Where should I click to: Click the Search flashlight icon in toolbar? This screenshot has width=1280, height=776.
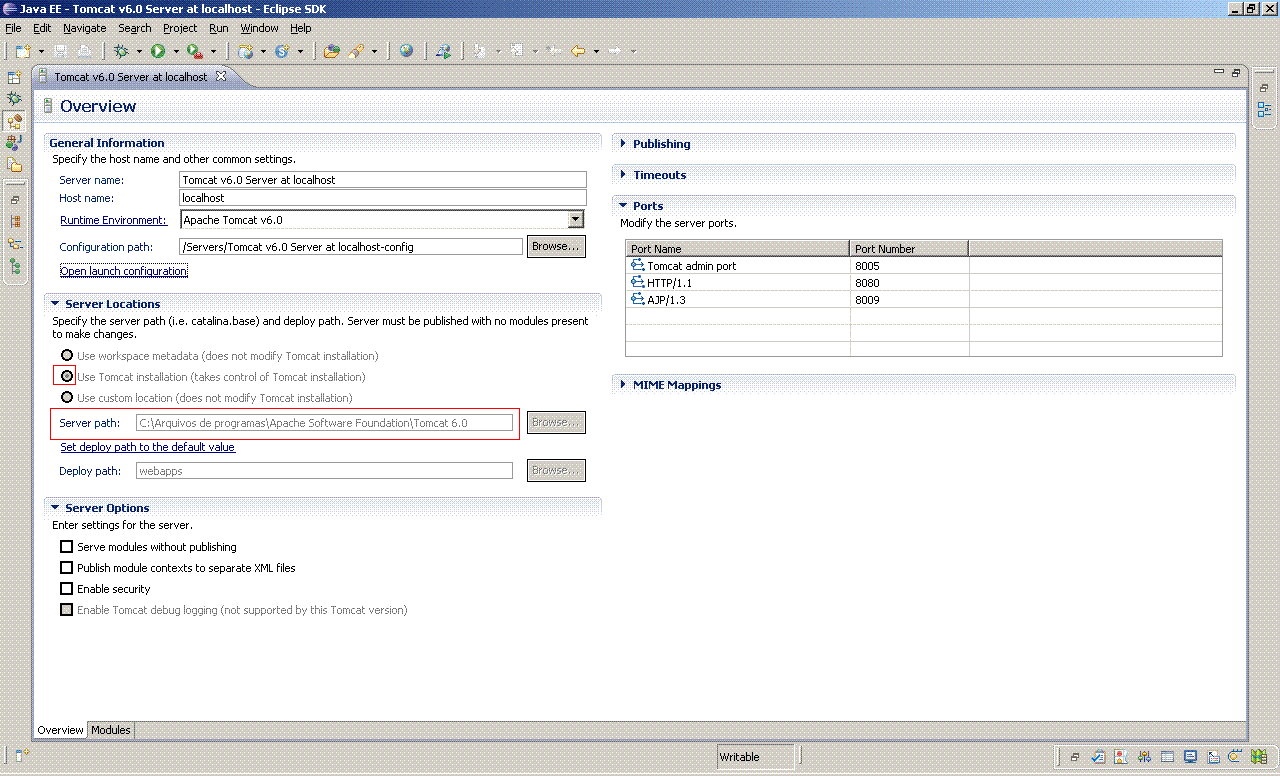[356, 50]
